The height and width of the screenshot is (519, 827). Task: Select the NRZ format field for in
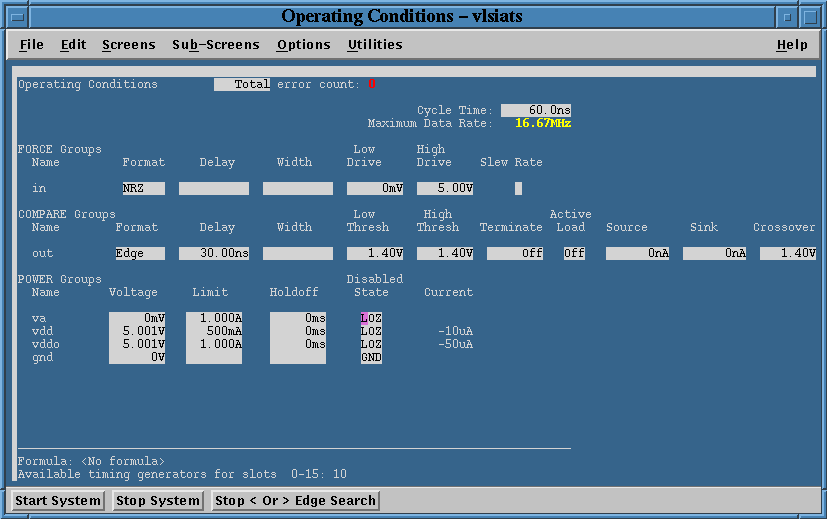[x=144, y=188]
